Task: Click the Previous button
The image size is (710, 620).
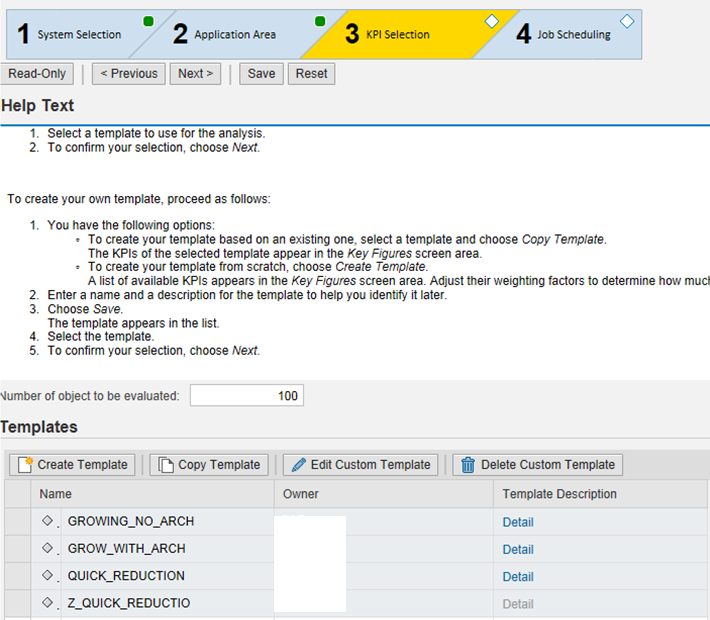Action: click(x=129, y=74)
